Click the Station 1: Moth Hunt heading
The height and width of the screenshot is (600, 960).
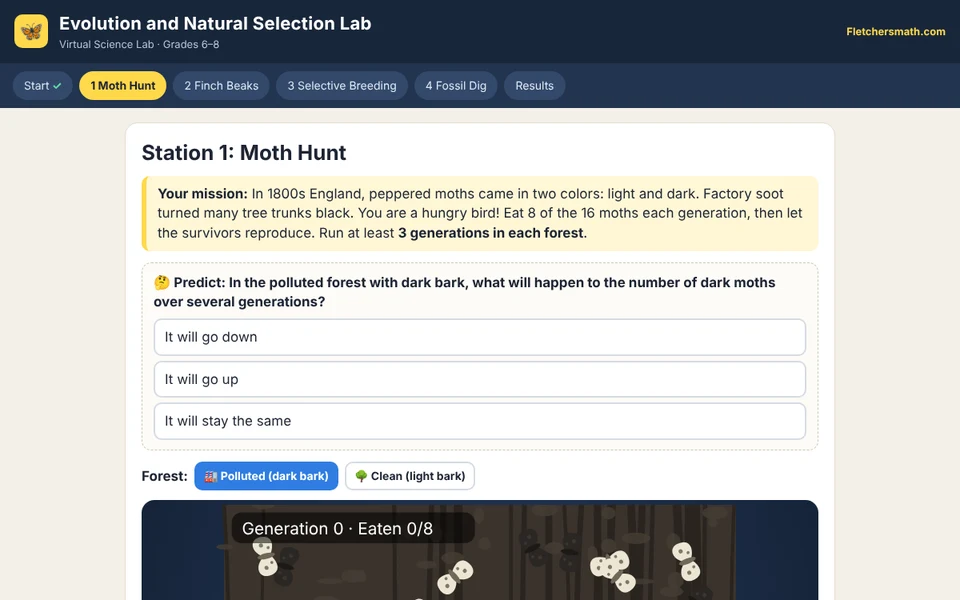click(244, 152)
